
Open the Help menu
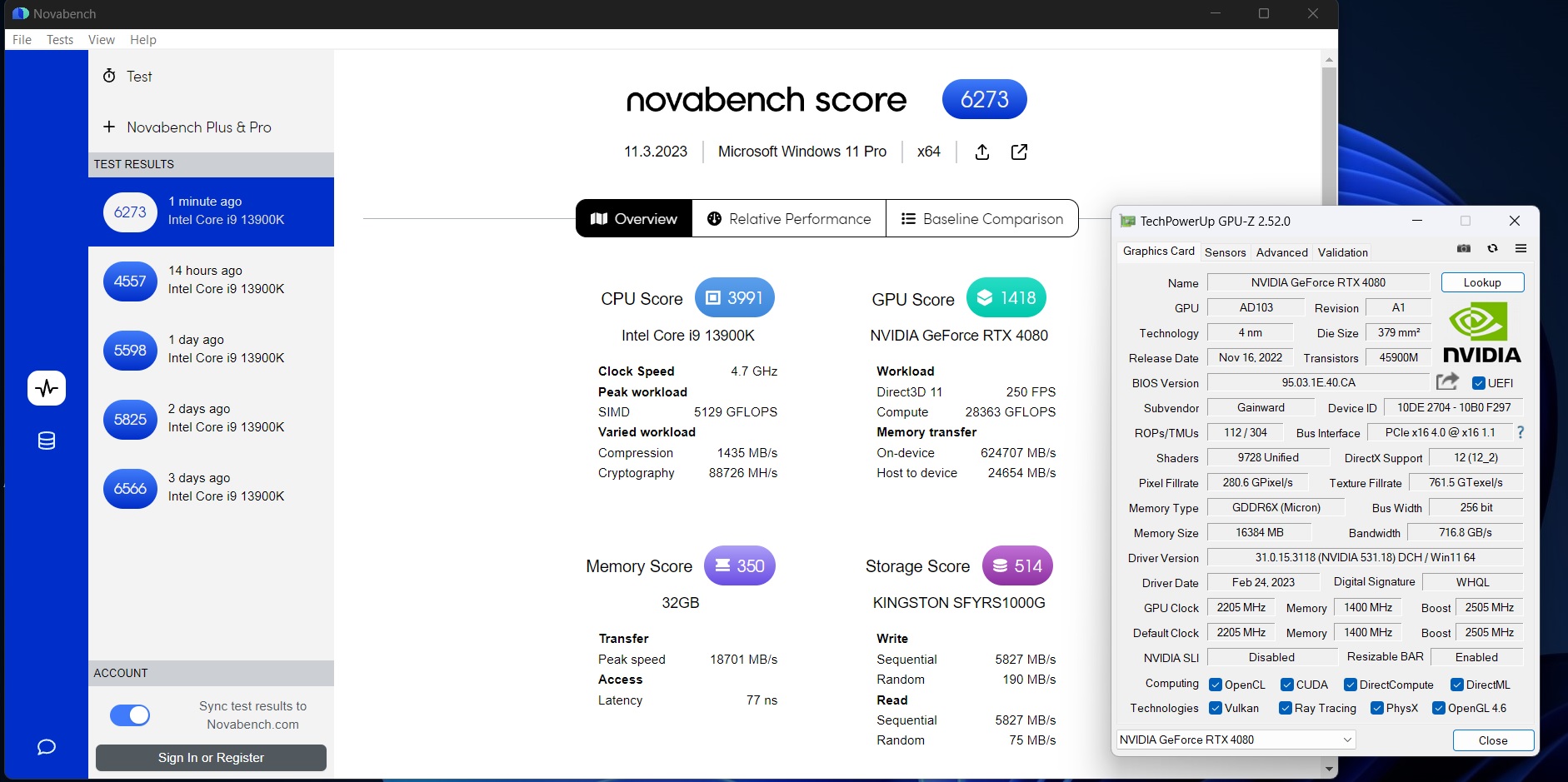(x=143, y=39)
